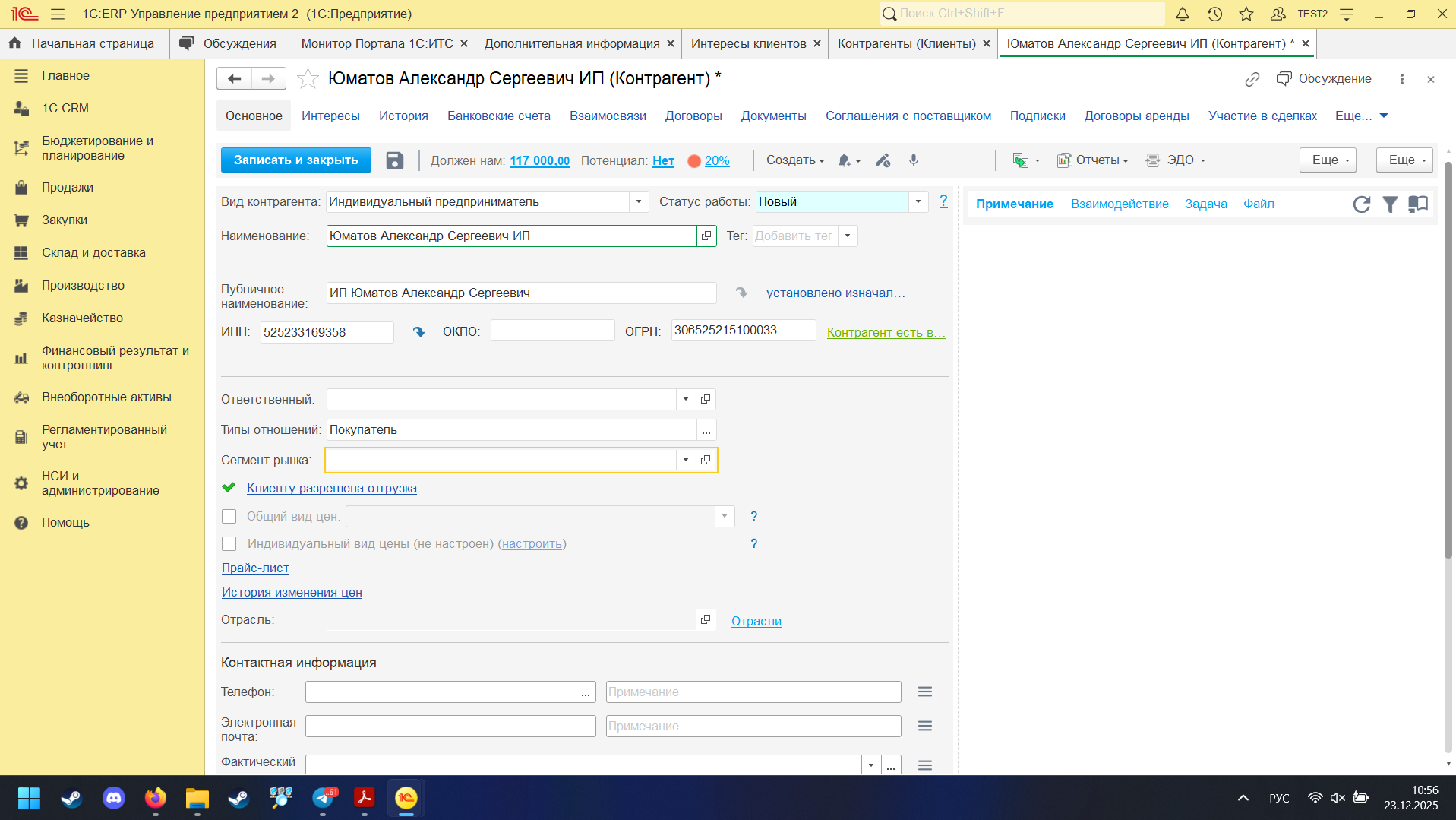Switch to Взаимодействие tab in side panel
Screen dimensions: 1456x820
point(1120,204)
